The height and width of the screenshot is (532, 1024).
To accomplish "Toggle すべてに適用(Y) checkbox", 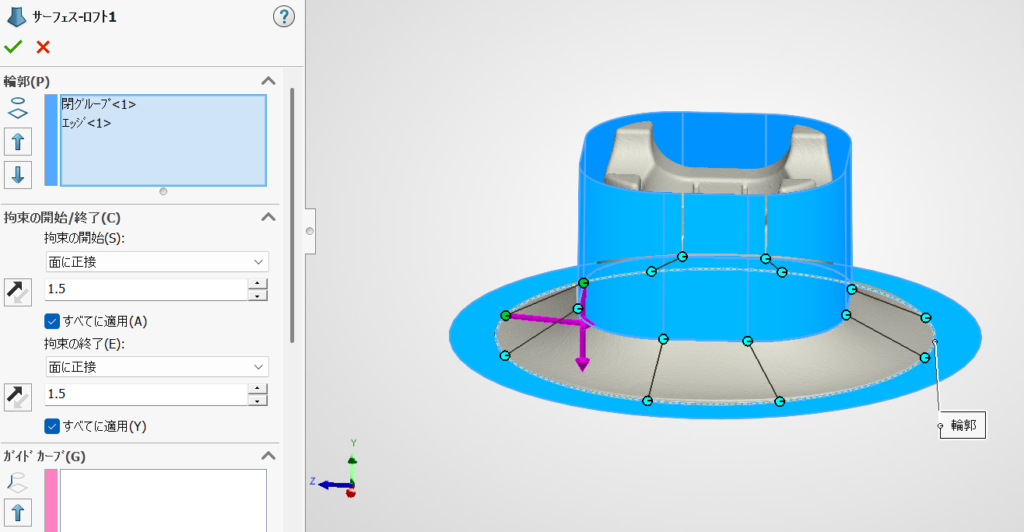I will (52, 426).
